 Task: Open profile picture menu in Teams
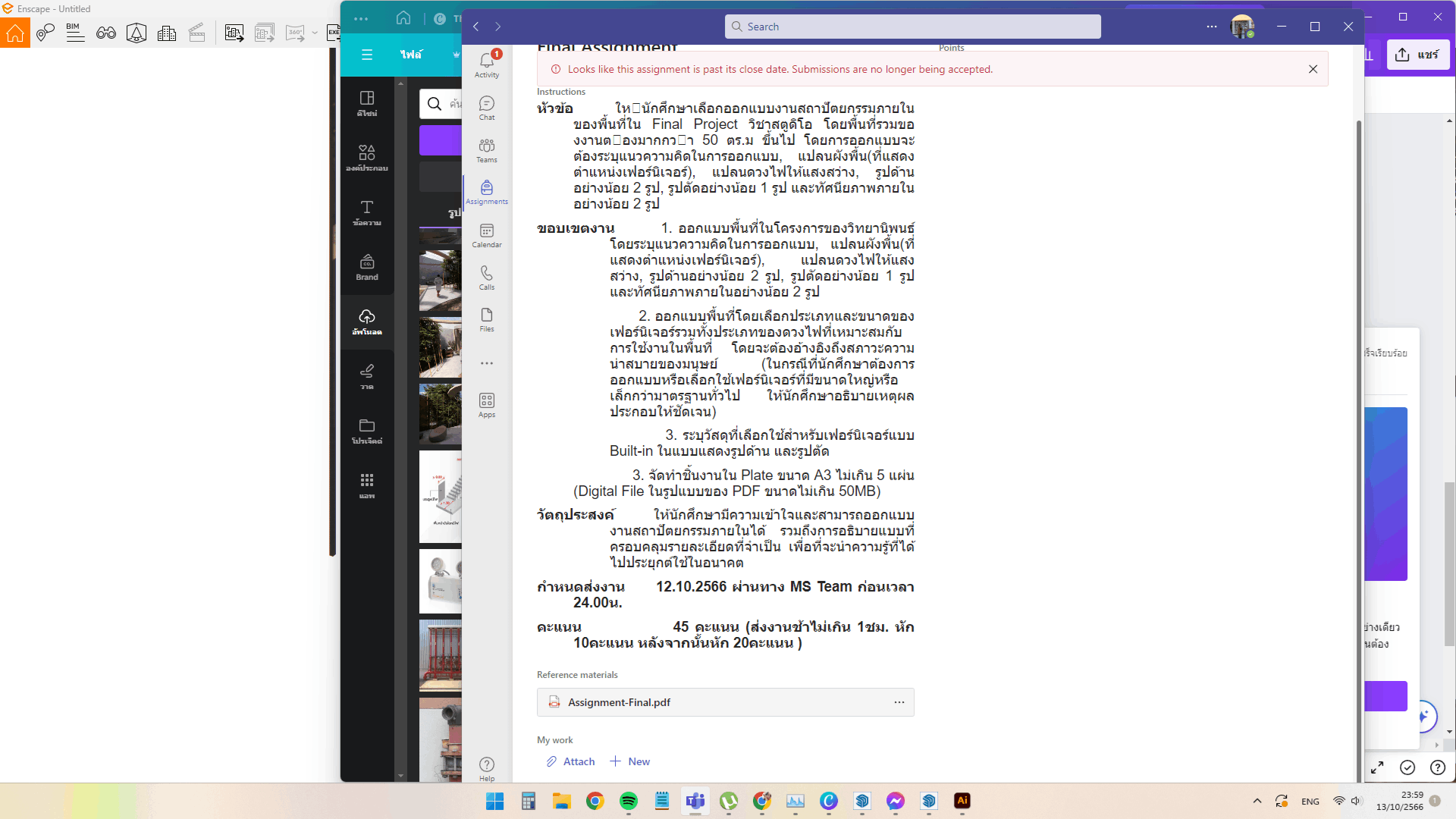1242,27
